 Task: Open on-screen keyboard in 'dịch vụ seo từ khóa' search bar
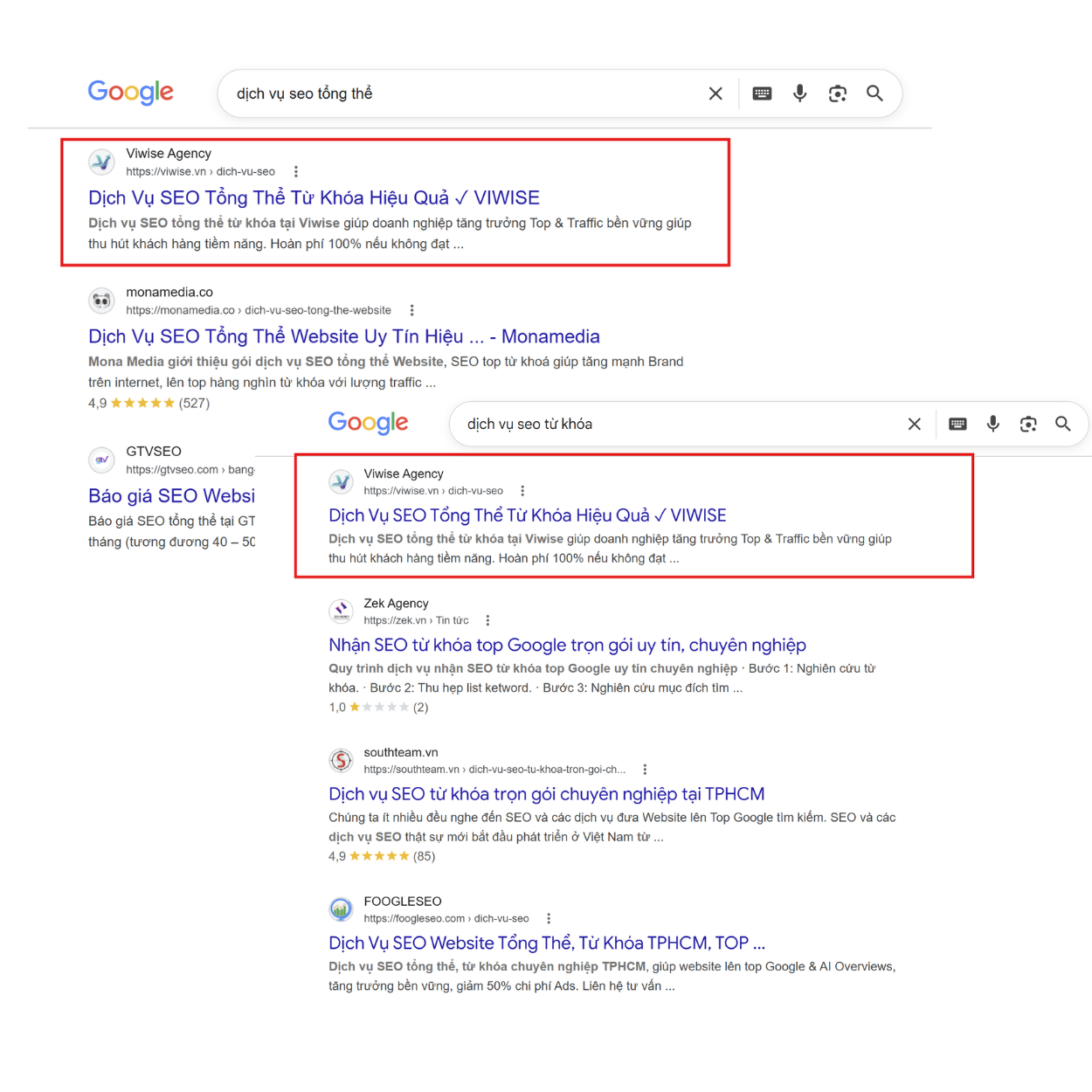(x=957, y=424)
